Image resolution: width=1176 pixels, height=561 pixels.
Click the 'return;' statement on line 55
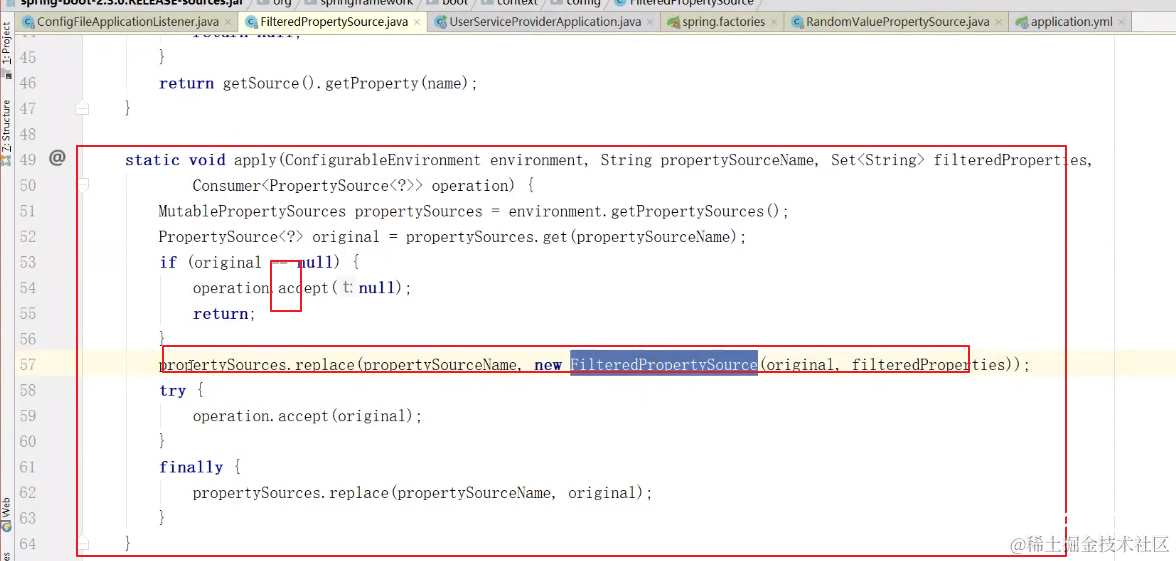pos(224,314)
